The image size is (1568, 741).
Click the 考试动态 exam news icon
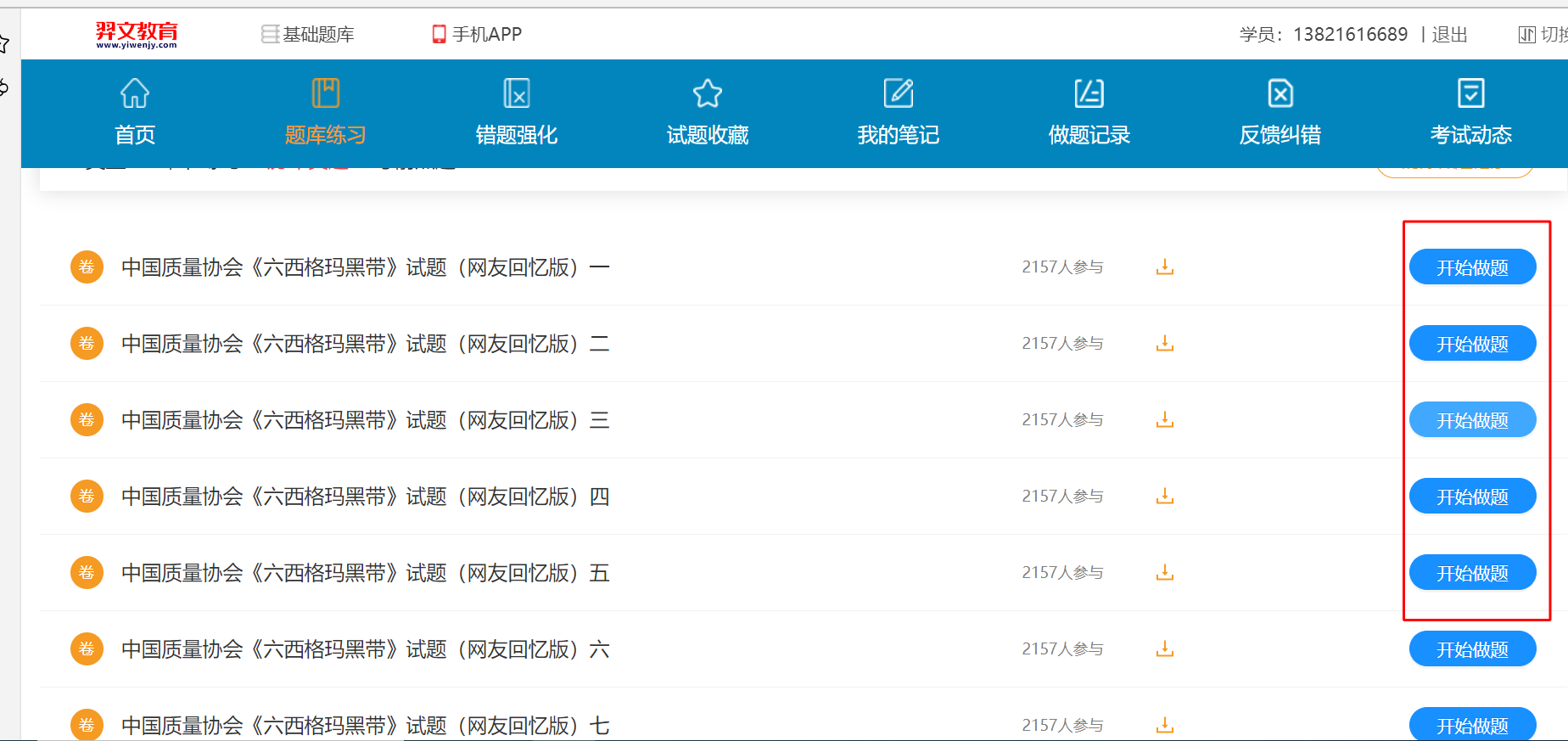pyautogui.click(x=1470, y=93)
